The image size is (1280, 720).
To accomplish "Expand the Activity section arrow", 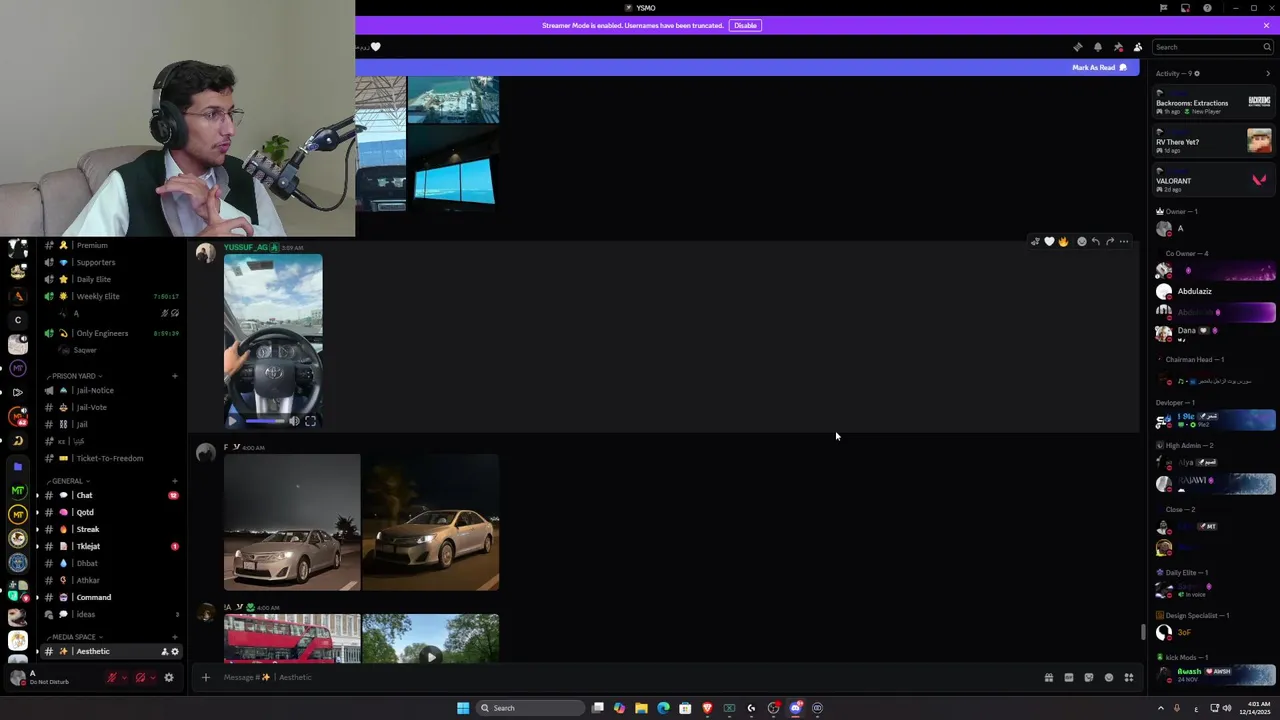I will (x=1268, y=73).
